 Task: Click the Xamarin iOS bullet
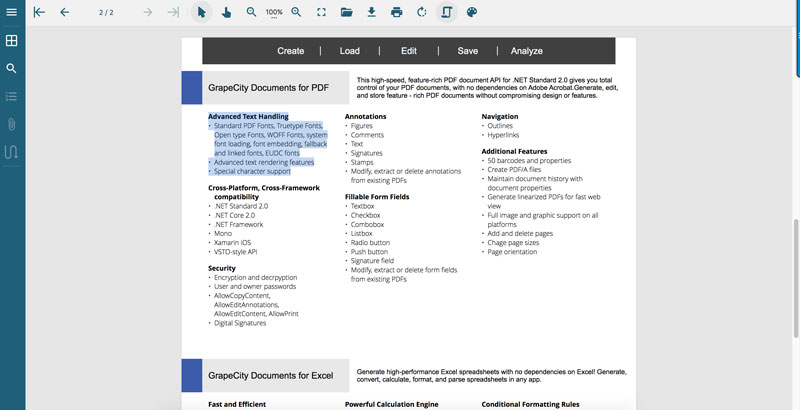pos(232,243)
